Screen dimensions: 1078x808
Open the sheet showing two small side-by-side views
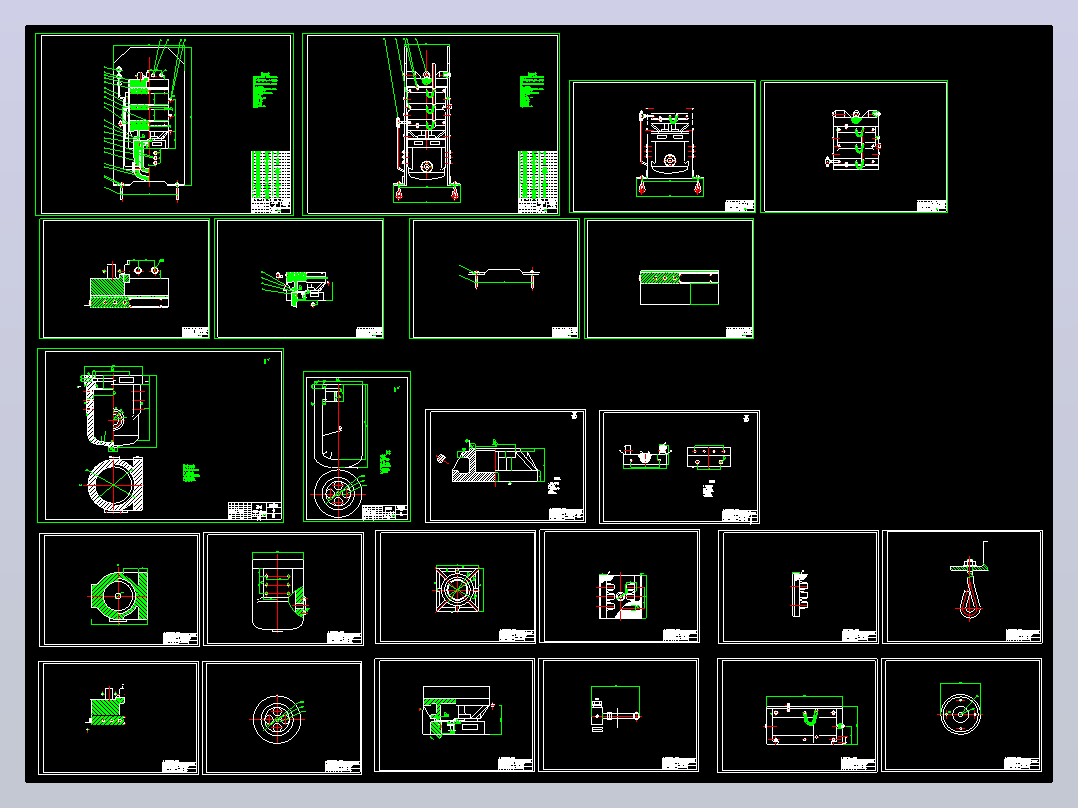(x=679, y=467)
